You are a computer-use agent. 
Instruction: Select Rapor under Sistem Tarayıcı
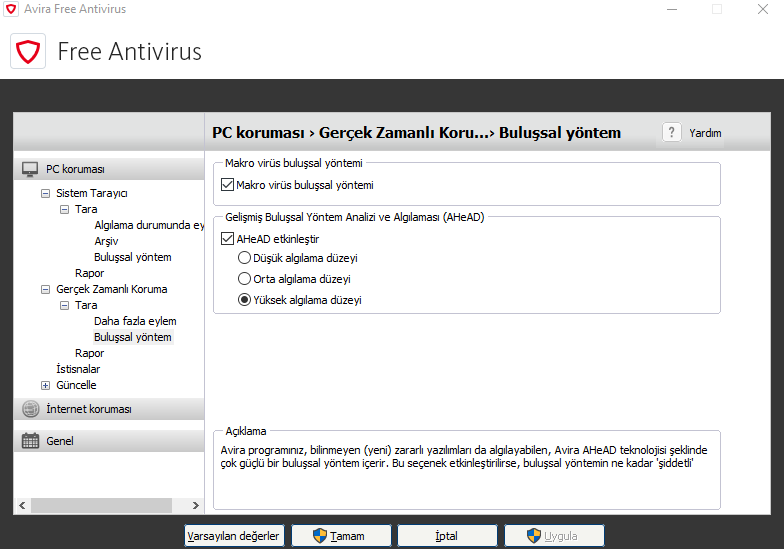(90, 274)
